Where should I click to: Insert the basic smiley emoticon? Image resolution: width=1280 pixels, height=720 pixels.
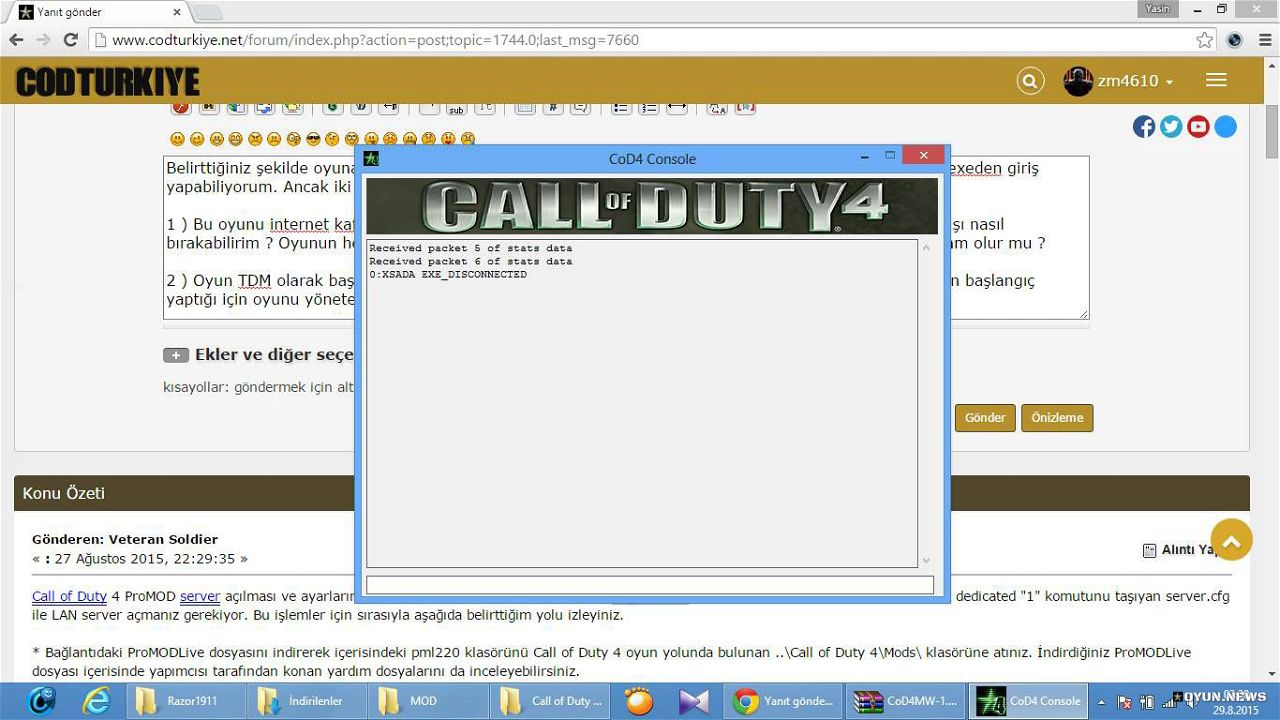point(177,139)
